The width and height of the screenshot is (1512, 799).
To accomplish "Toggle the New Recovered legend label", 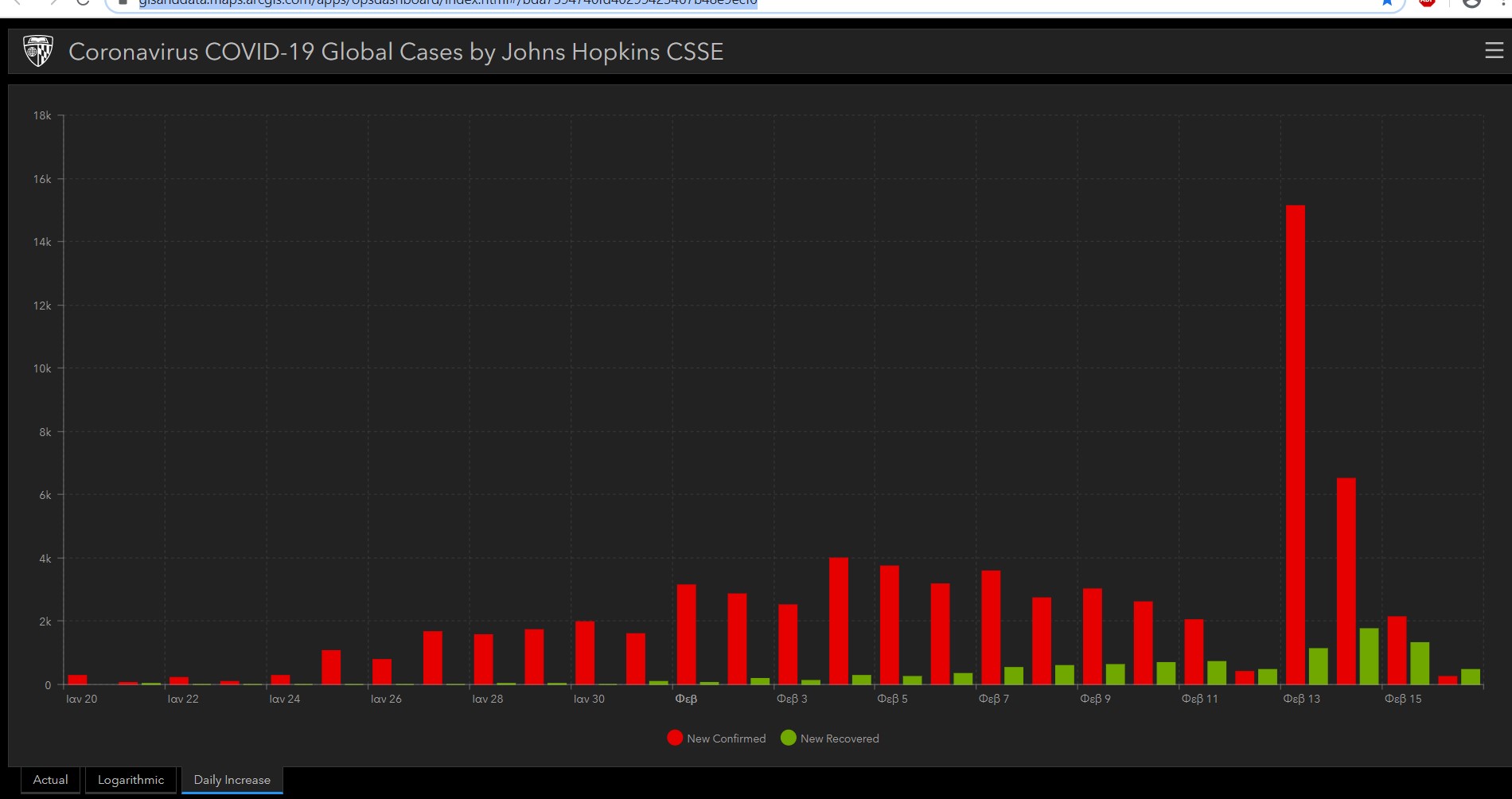I will tap(840, 739).
